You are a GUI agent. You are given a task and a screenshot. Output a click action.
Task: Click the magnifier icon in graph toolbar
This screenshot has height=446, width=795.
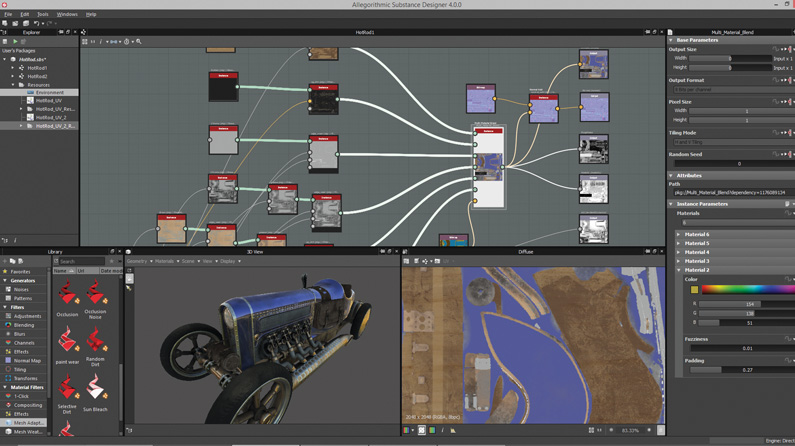click(x=138, y=42)
